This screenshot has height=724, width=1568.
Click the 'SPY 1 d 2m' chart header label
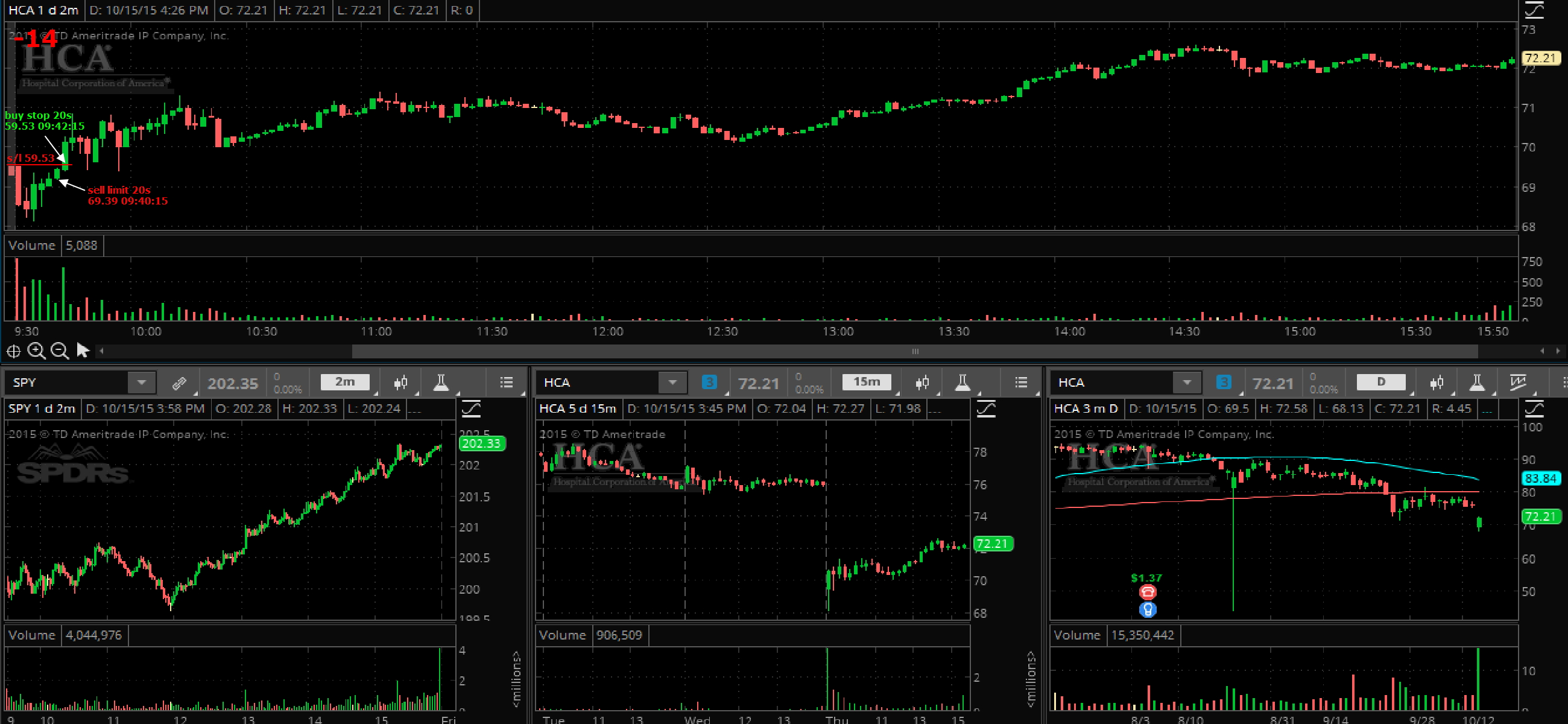coord(42,408)
